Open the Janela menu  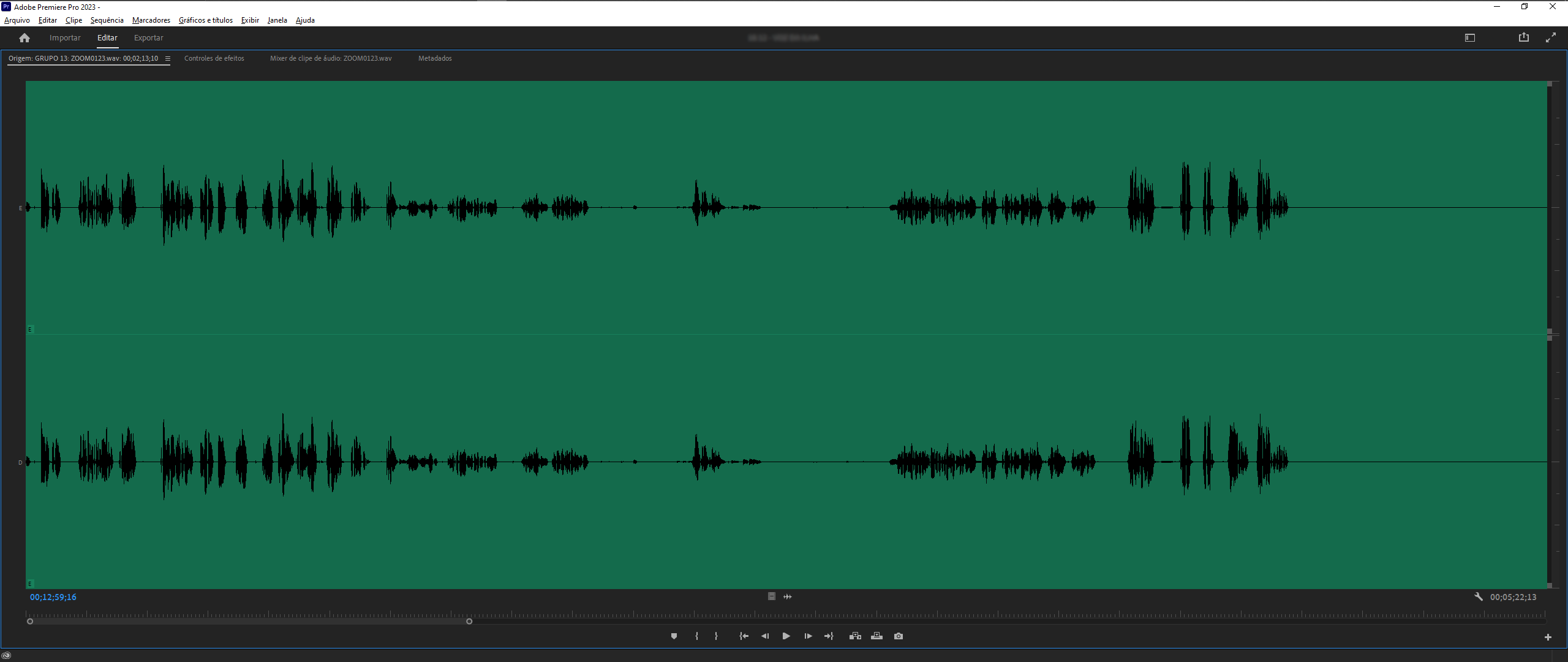coord(277,20)
